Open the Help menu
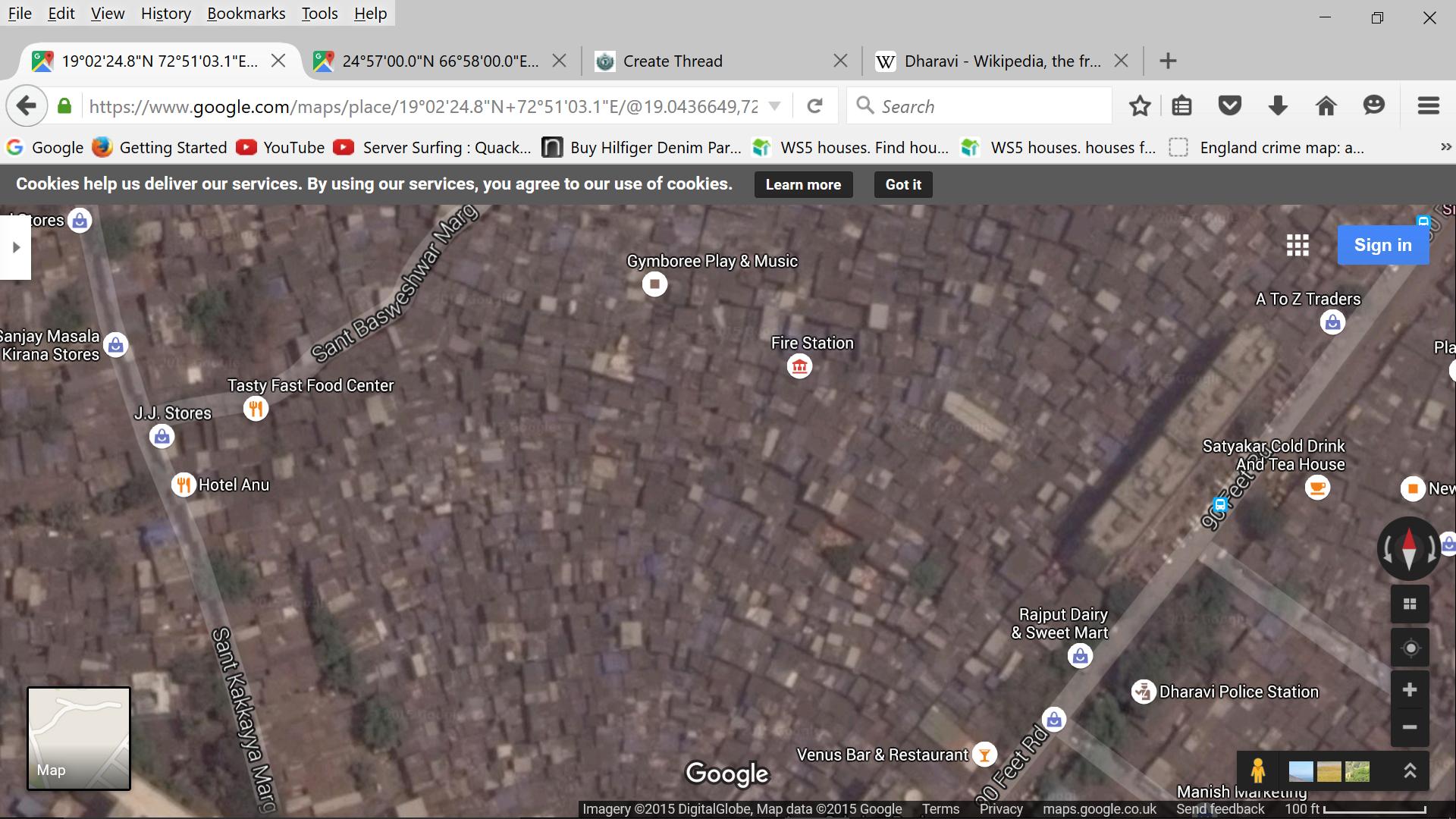This screenshot has height=819, width=1456. [370, 14]
